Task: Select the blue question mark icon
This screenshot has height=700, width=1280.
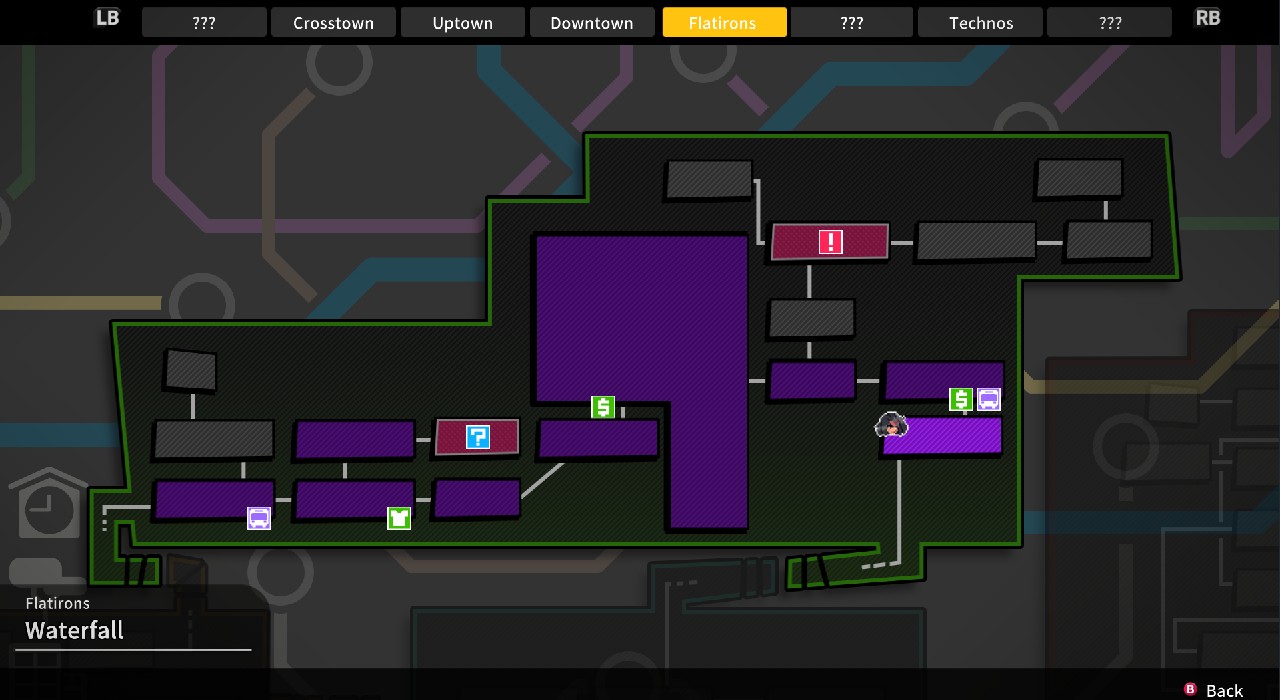Action: point(478,437)
